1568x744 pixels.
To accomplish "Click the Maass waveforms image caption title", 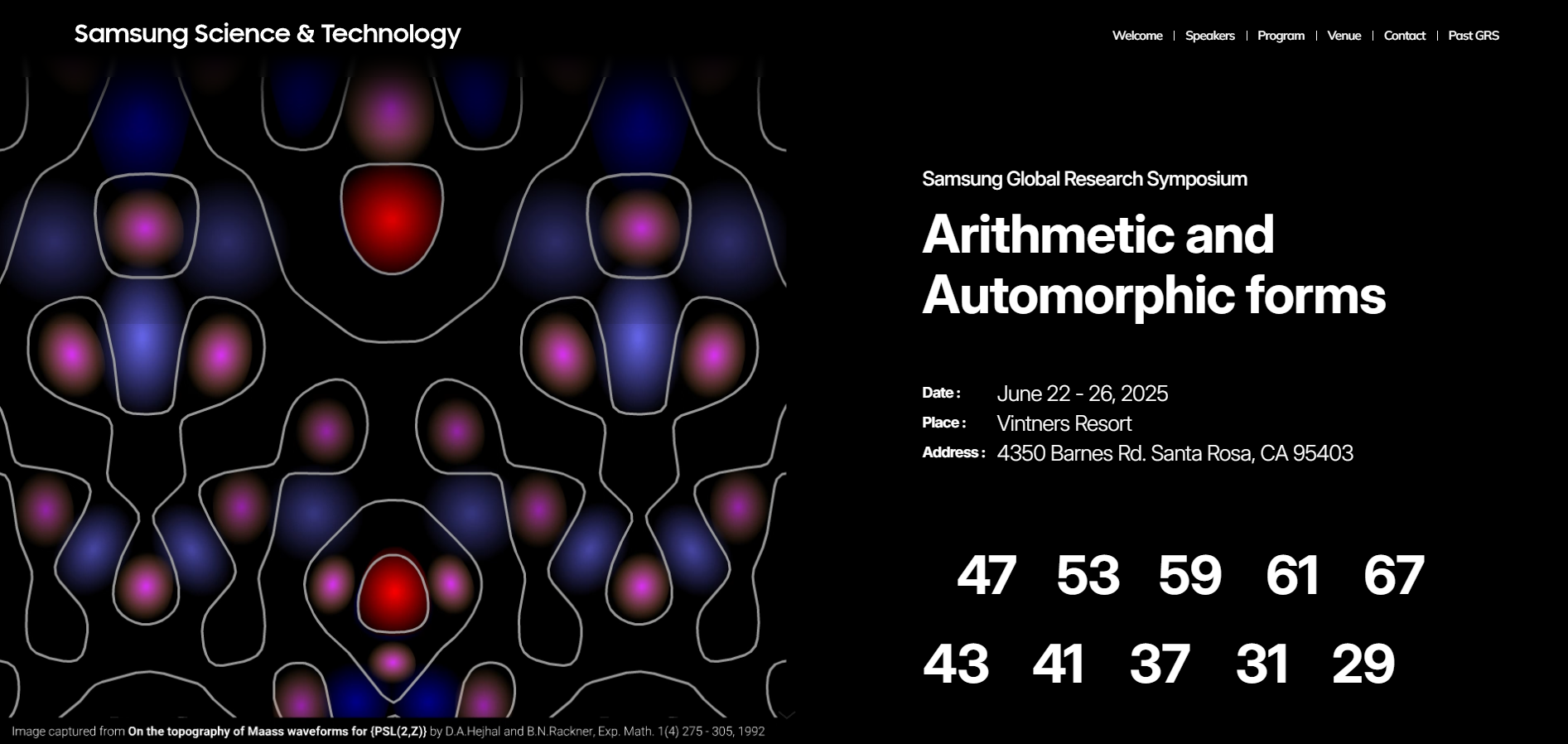I will tap(277, 732).
